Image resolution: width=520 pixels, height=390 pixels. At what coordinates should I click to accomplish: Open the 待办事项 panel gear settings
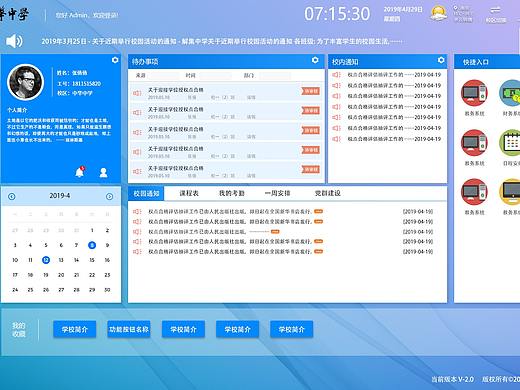pyautogui.click(x=315, y=60)
